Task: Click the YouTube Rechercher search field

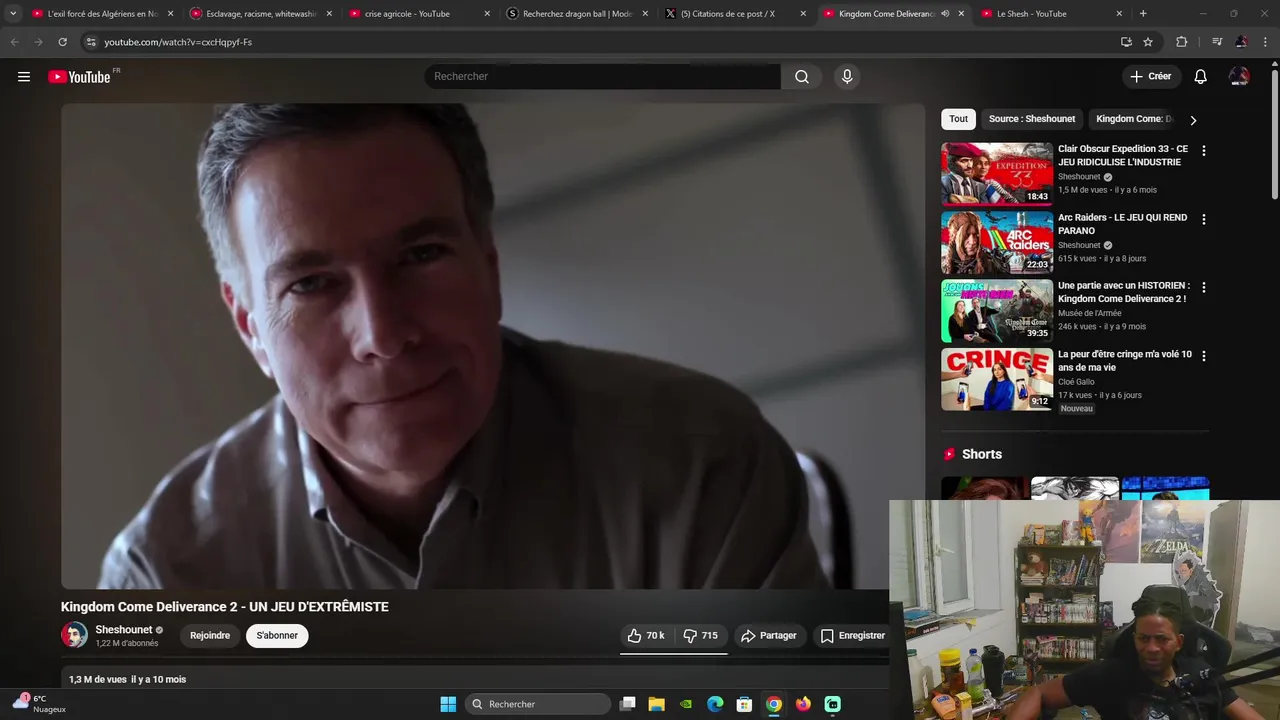Action: click(x=602, y=77)
